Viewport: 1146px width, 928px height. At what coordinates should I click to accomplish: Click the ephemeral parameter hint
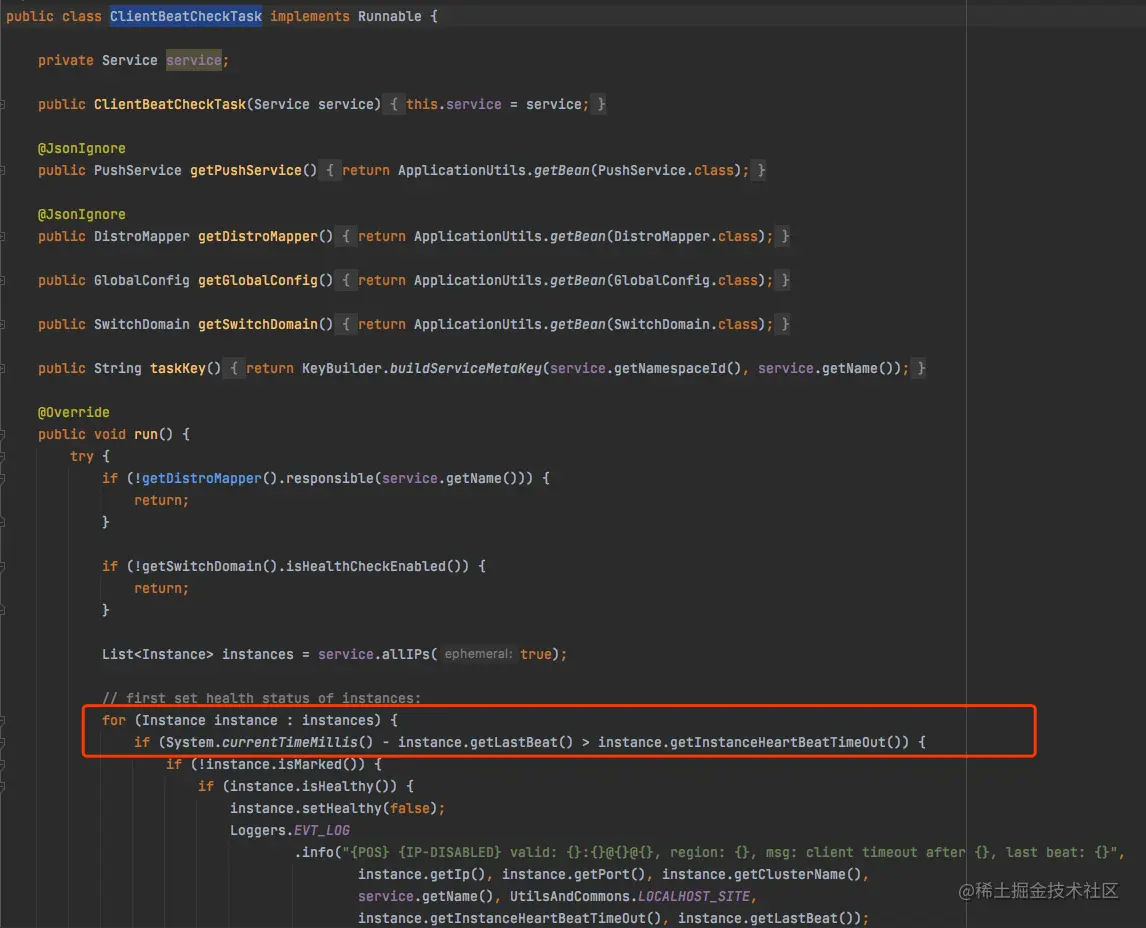tap(479, 654)
